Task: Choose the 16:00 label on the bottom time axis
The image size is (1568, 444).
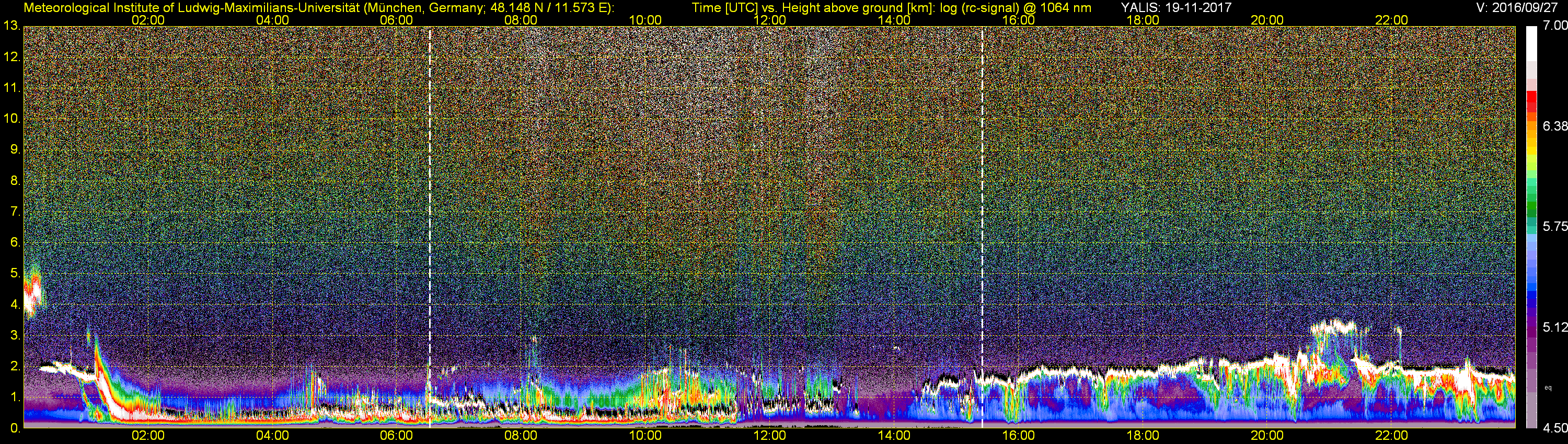Action: pos(1018,436)
